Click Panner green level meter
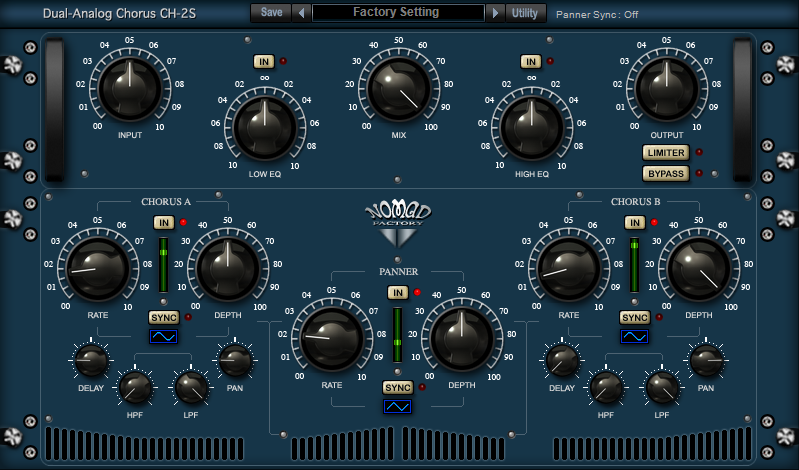Screen dimensions: 799x470 click(x=397, y=335)
